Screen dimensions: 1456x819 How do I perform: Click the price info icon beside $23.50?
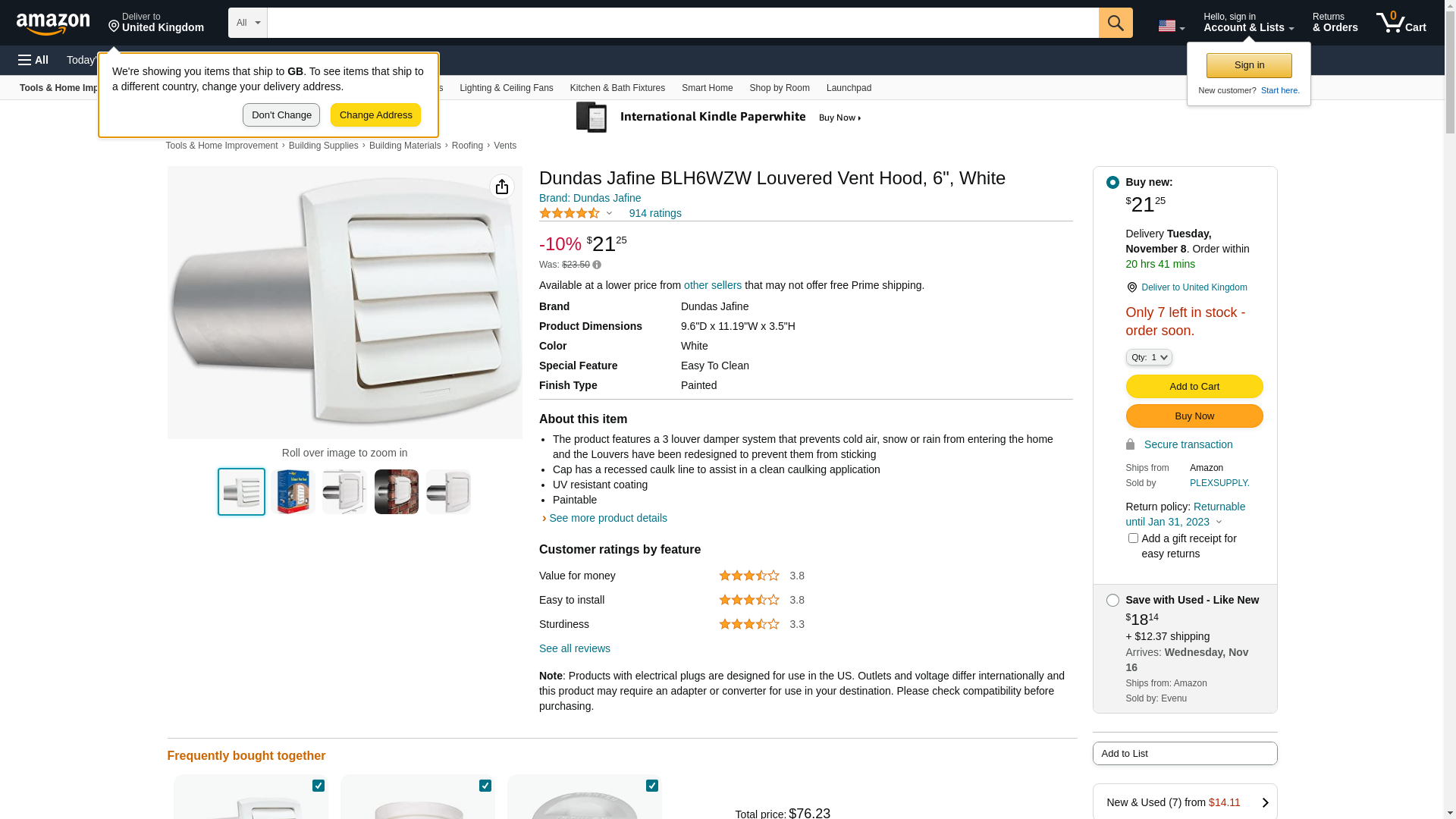click(597, 265)
